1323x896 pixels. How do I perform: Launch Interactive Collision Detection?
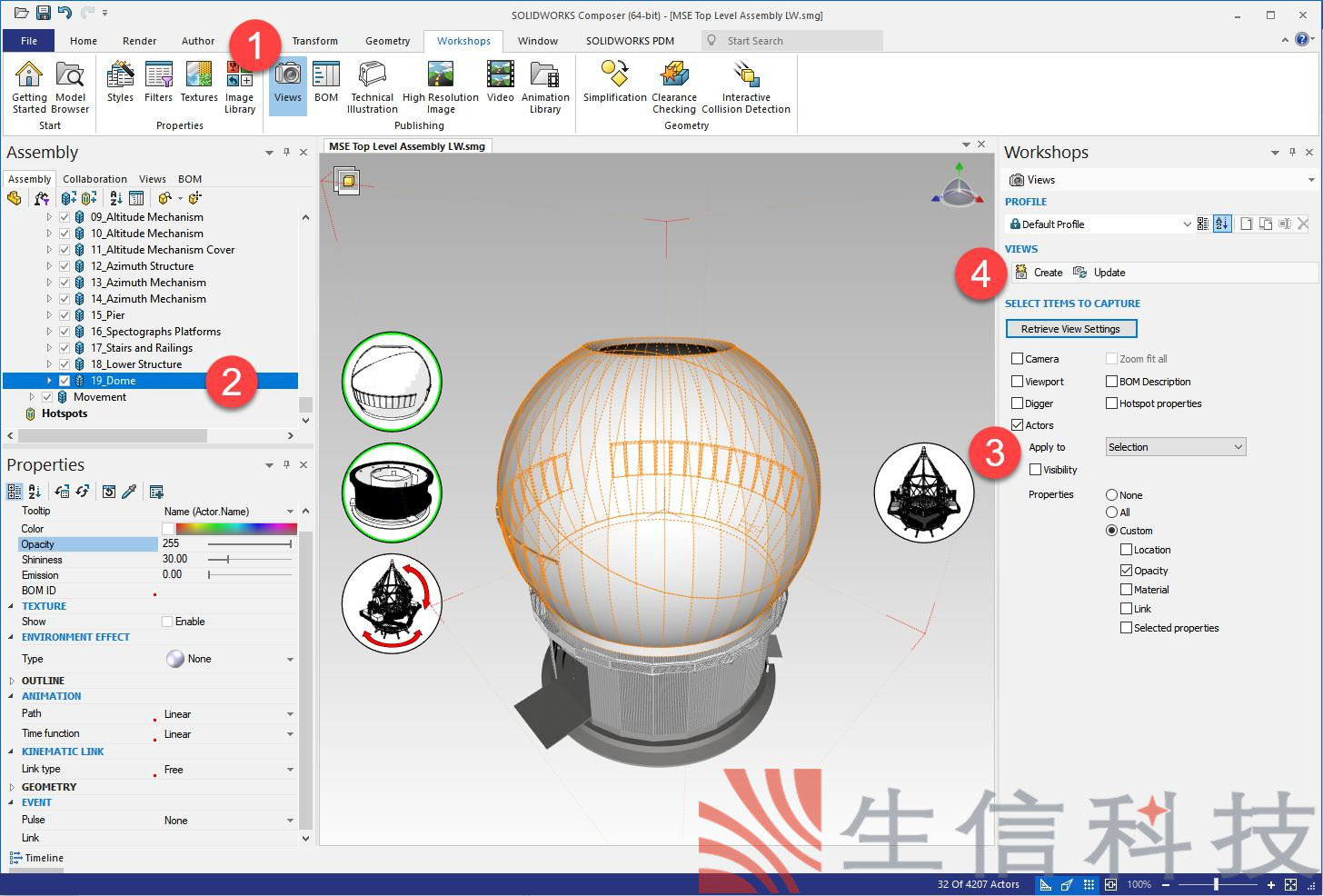coord(746,87)
